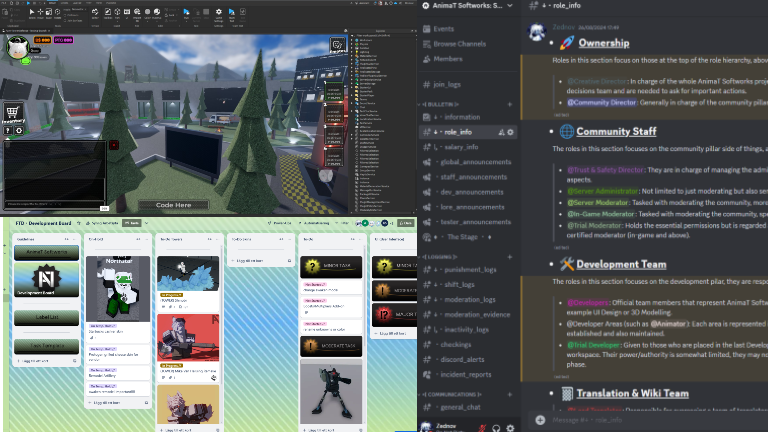Click the Roblox chat bubble icon
This screenshot has width=768, height=432.
[x=339, y=45]
